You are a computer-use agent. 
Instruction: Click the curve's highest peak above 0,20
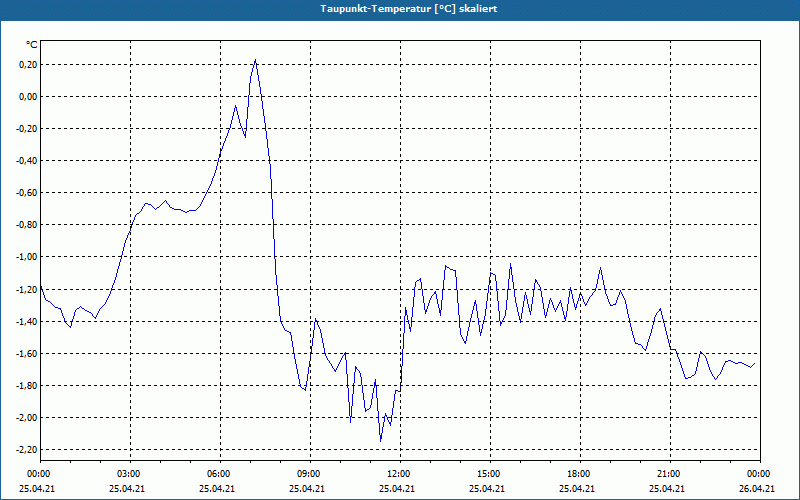click(255, 60)
